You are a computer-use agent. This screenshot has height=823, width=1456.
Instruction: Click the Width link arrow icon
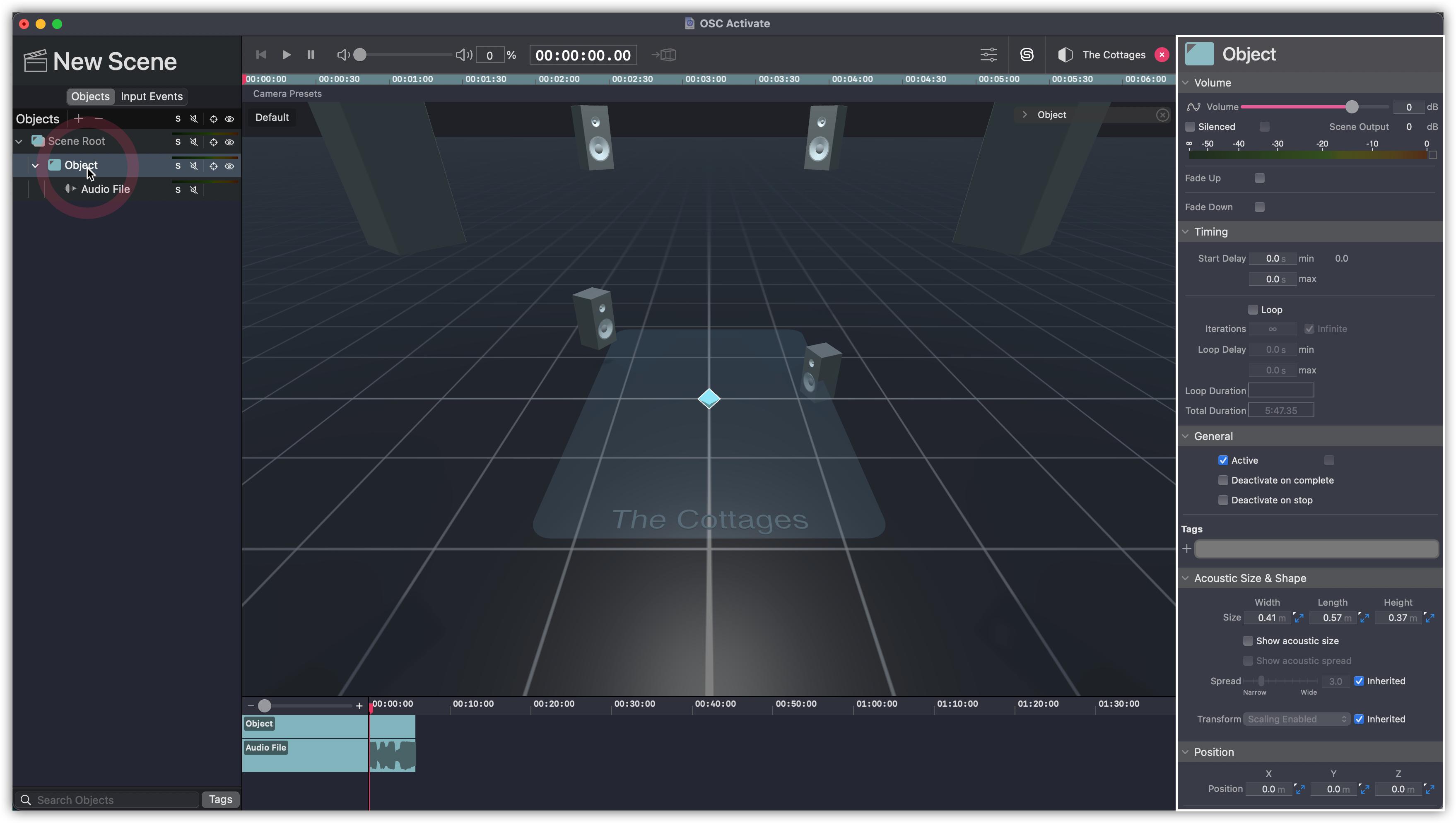coord(1299,618)
